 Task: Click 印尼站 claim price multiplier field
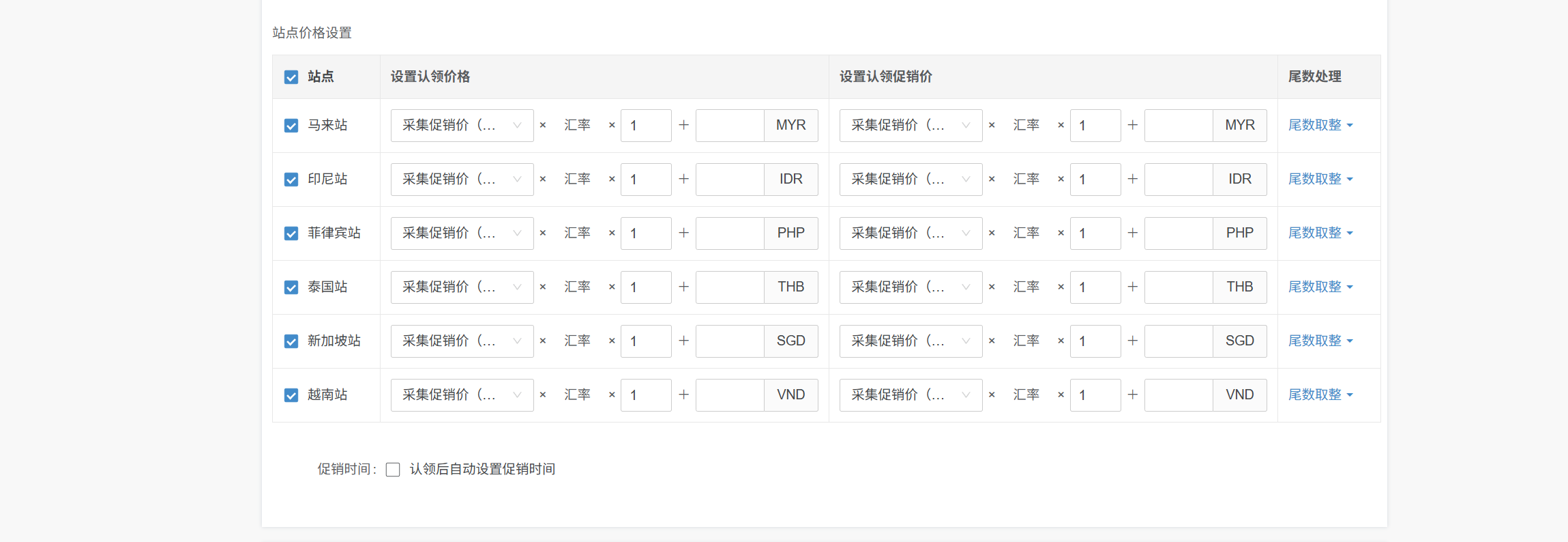pos(645,180)
